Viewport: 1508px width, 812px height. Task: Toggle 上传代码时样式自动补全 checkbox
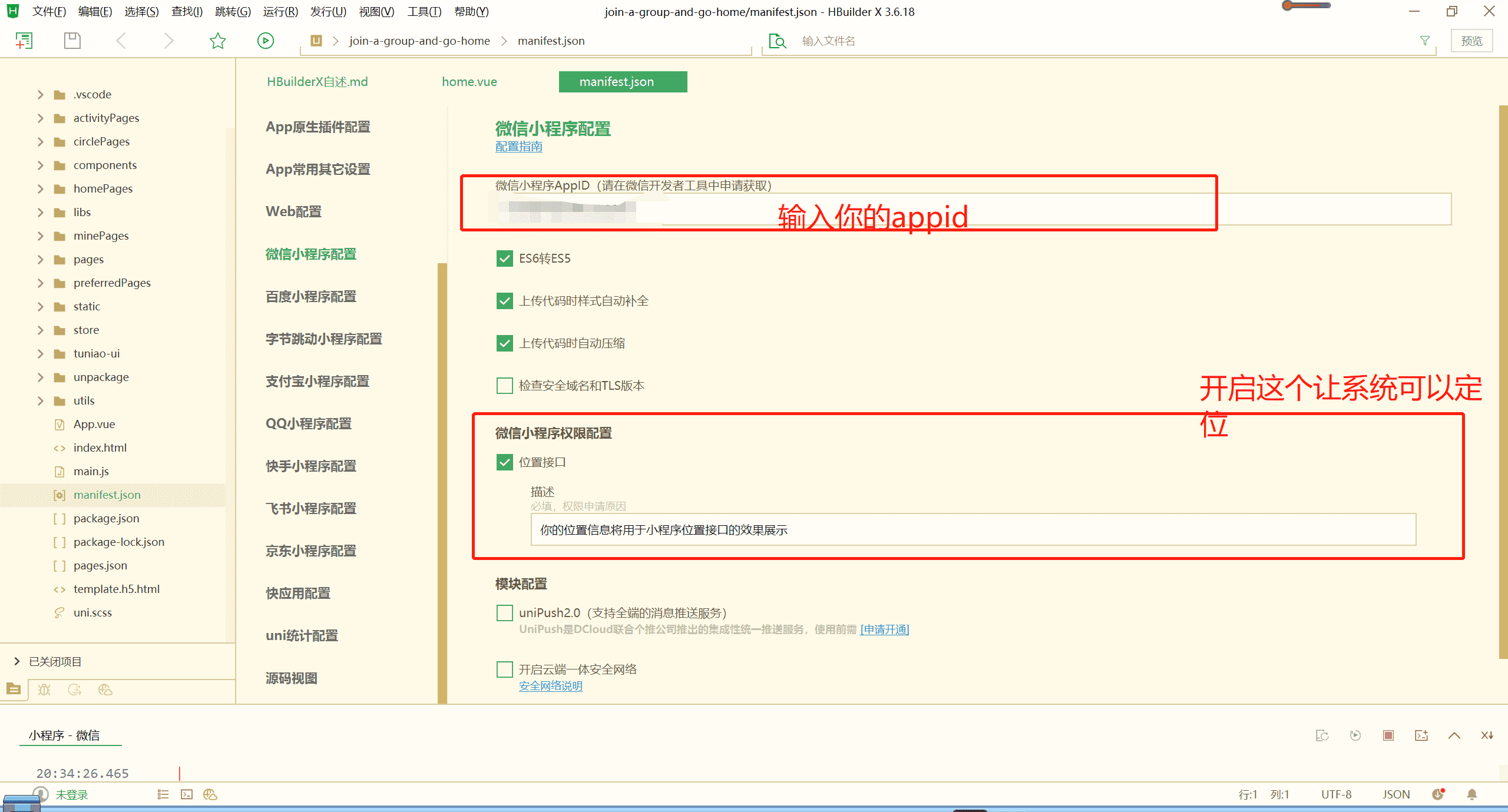click(505, 301)
